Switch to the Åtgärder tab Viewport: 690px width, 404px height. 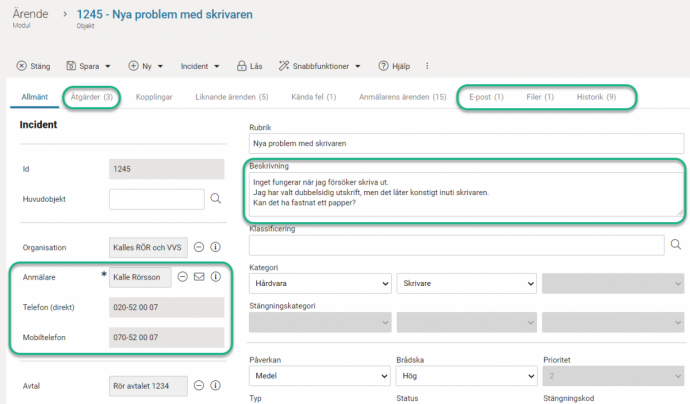pos(92,97)
